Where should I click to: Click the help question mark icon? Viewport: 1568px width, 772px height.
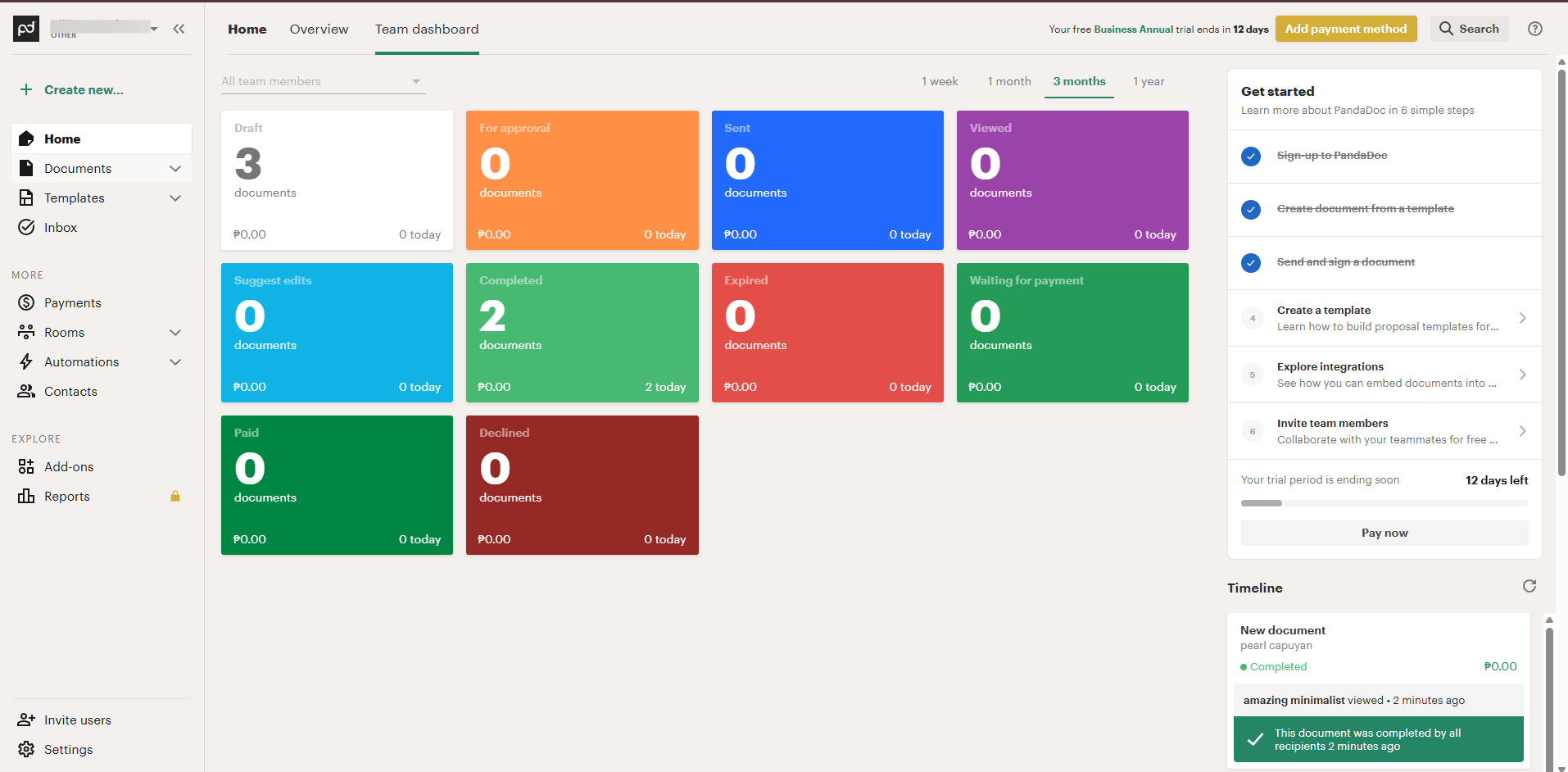point(1534,29)
